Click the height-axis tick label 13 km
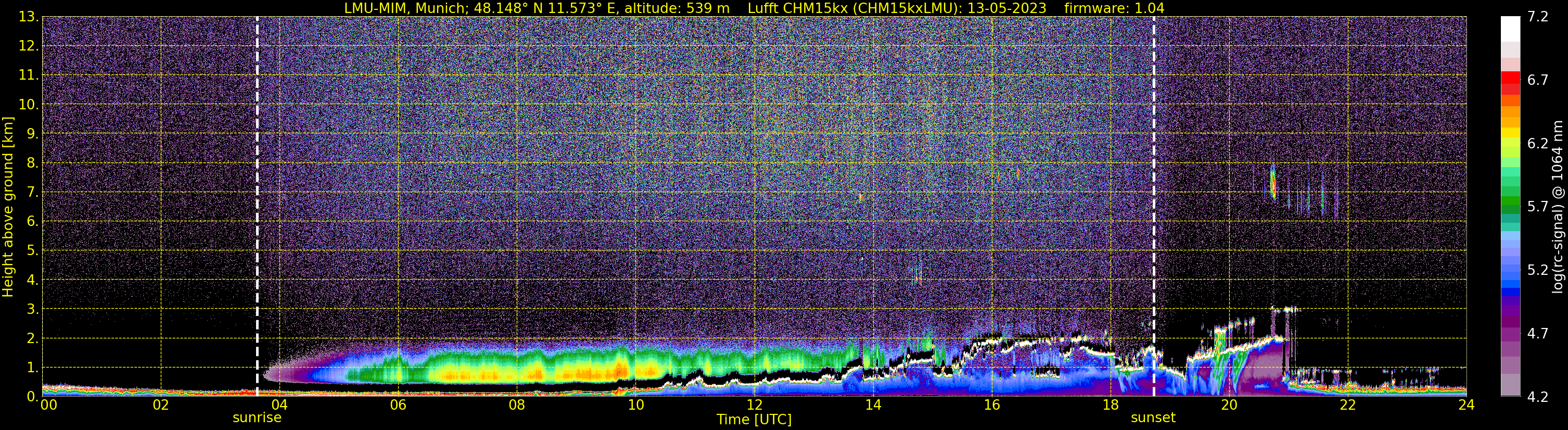This screenshot has height=430, width=1568. click(x=29, y=17)
